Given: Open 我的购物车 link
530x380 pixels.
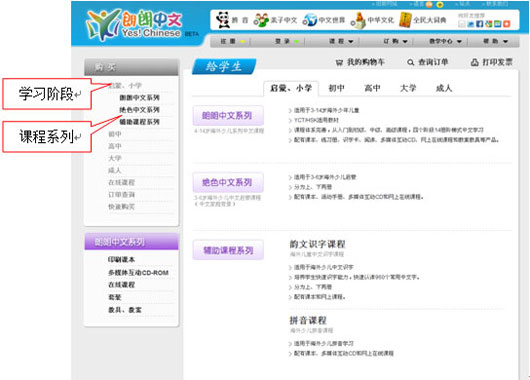Looking at the screenshot, I should (x=366, y=63).
